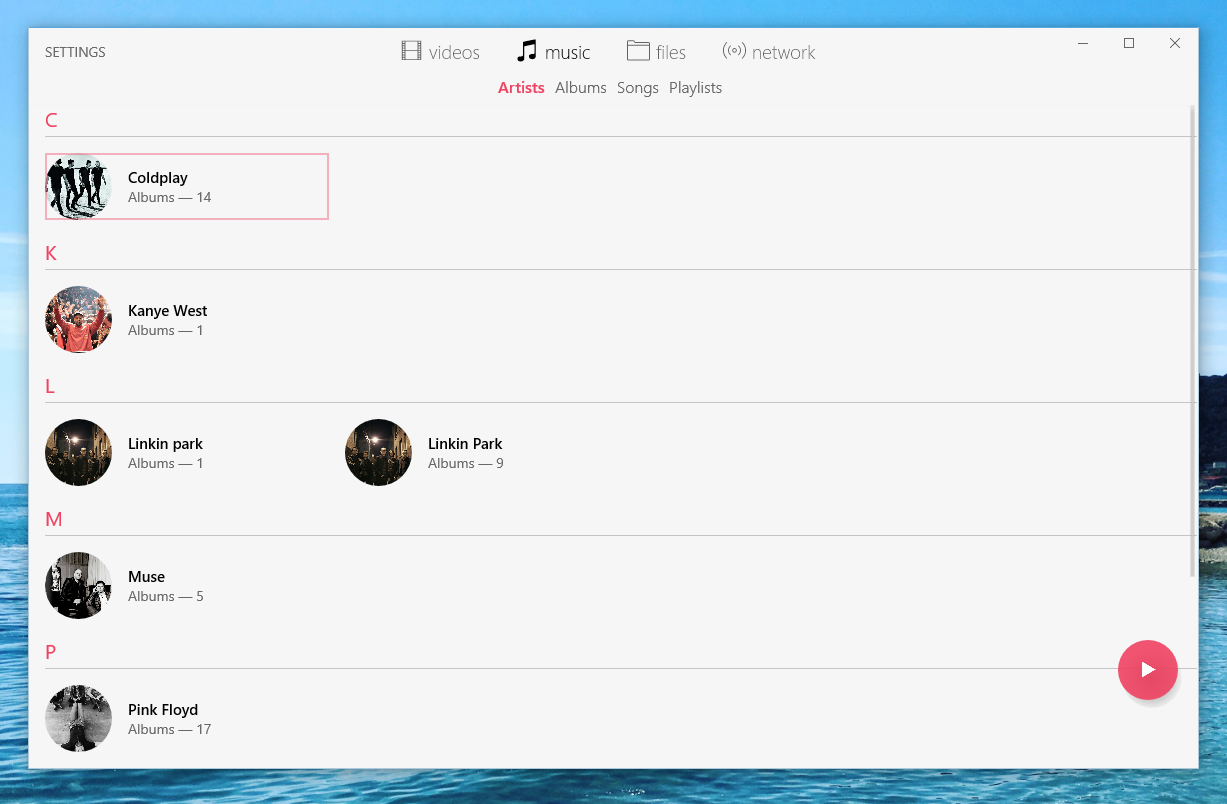1227x804 pixels.
Task: Click the network broadcast icon
Action: point(734,51)
